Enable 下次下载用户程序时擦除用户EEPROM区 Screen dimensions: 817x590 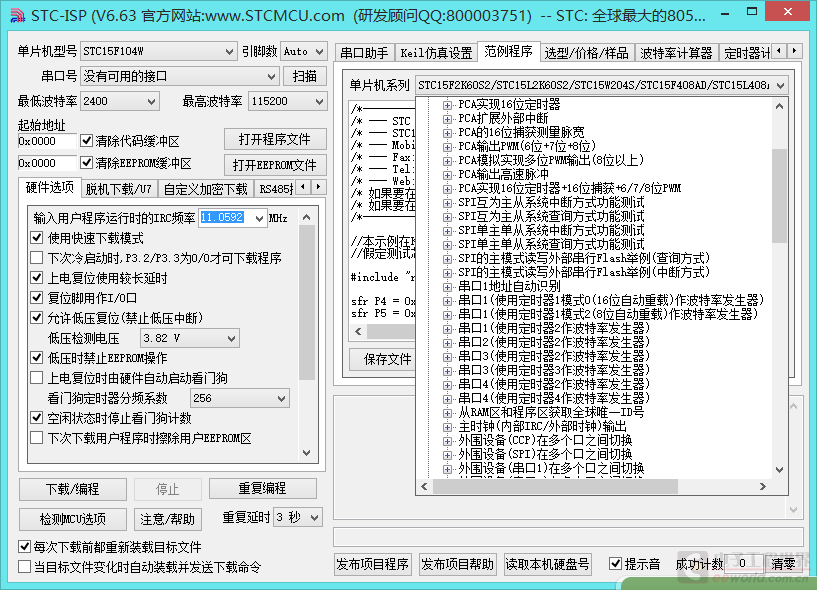click(36, 437)
